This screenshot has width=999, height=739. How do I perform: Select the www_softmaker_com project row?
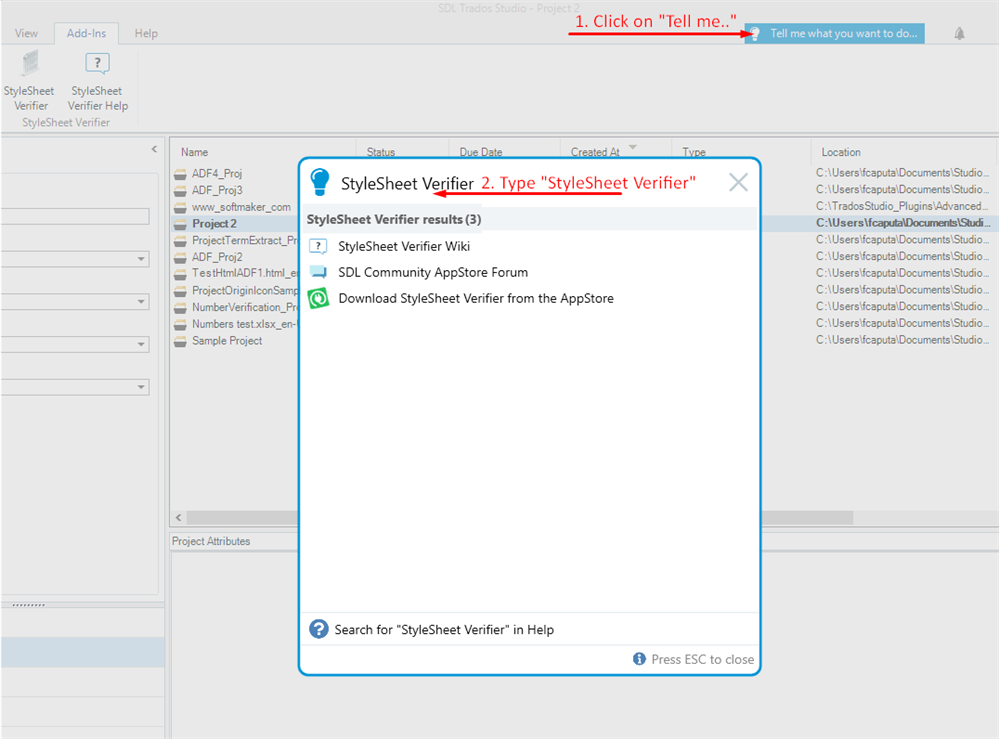click(x=241, y=207)
